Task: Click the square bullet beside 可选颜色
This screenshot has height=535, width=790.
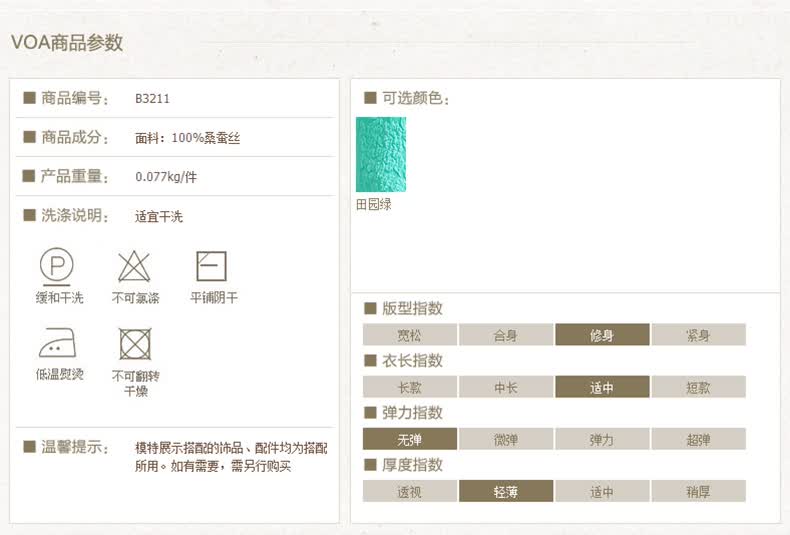Action: tap(370, 98)
